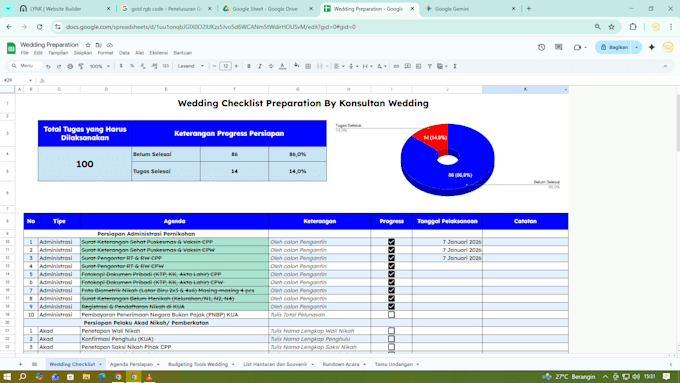
Task: Open the Windows Start menu
Action: pos(7,376)
